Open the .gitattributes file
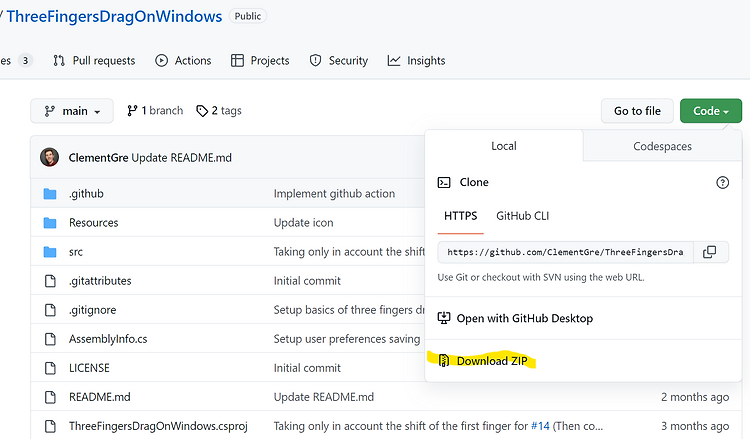This screenshot has width=750, height=439. [100, 281]
